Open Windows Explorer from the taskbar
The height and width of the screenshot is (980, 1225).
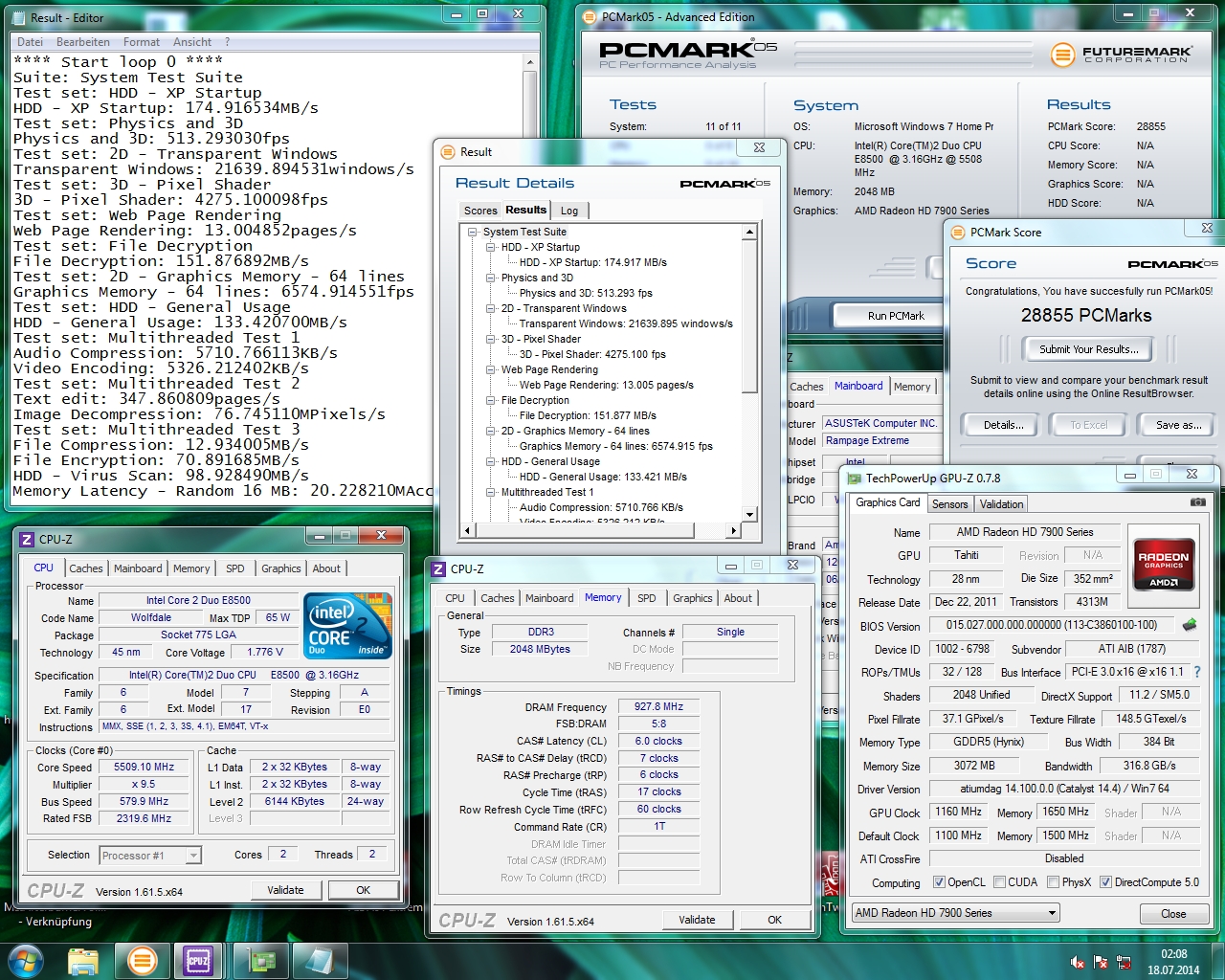point(84,960)
